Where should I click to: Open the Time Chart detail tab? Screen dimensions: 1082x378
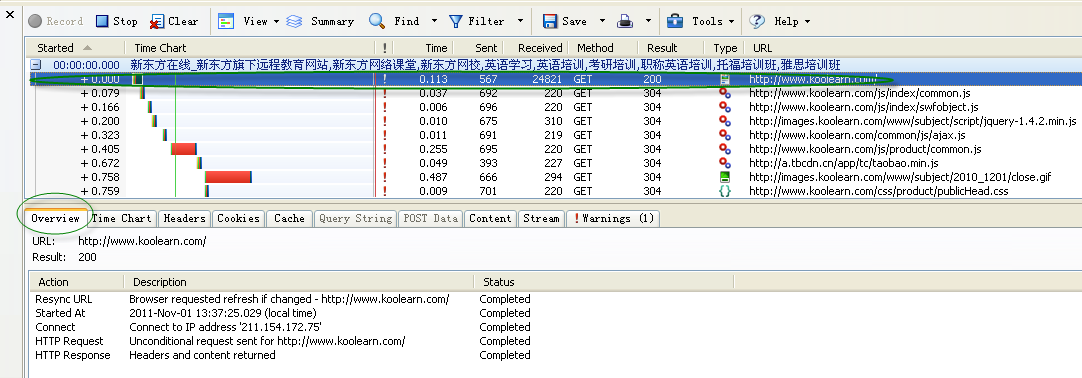121,219
